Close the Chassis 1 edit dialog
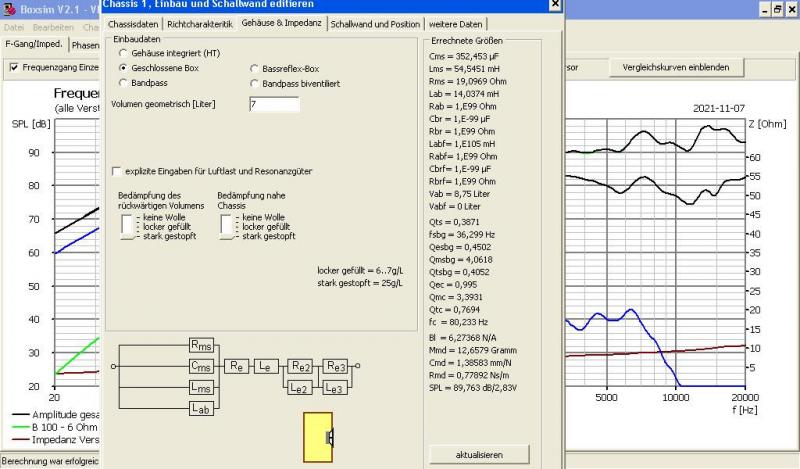 tap(556, 6)
